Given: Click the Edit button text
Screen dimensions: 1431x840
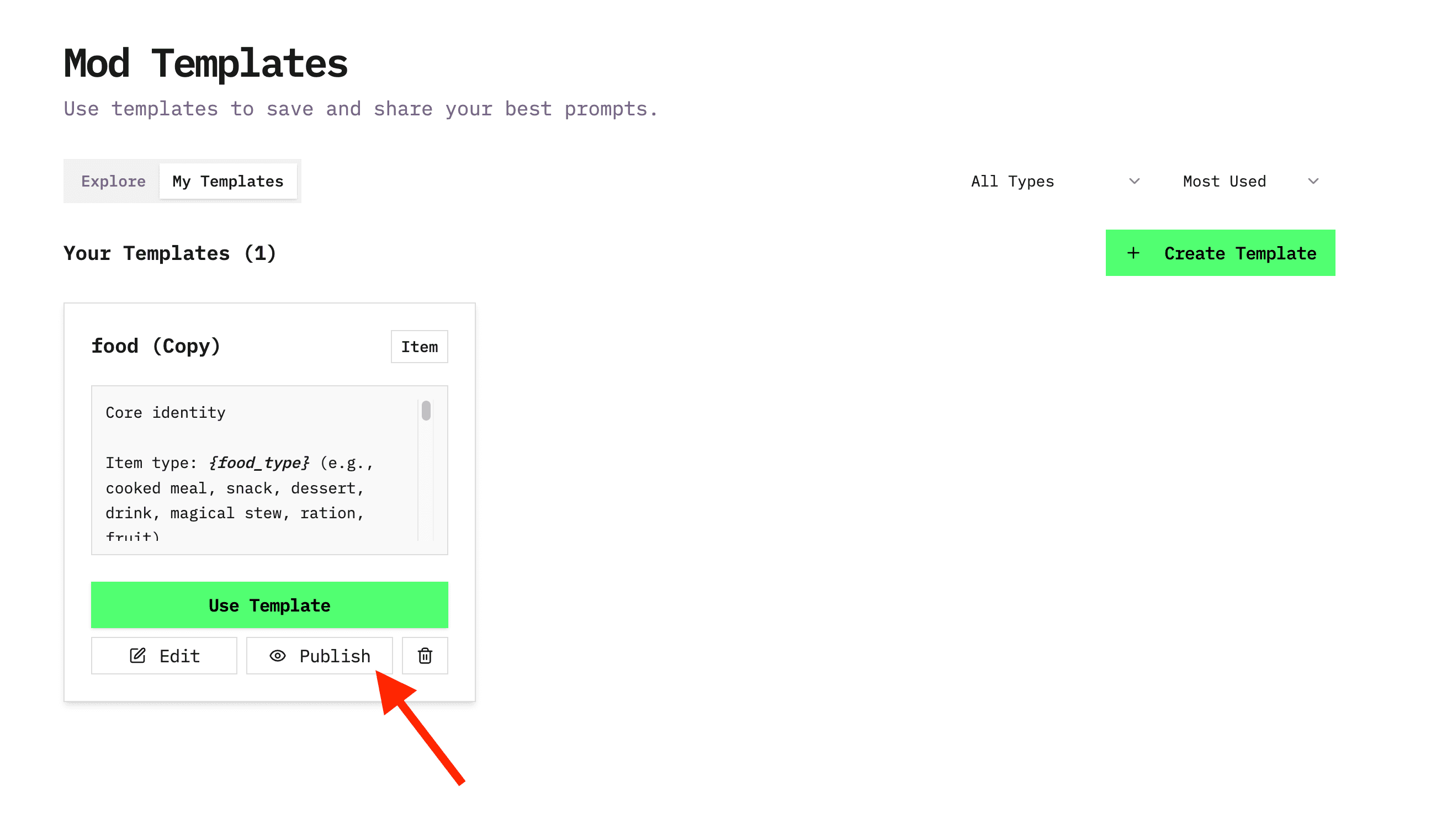Looking at the screenshot, I should pos(179,656).
